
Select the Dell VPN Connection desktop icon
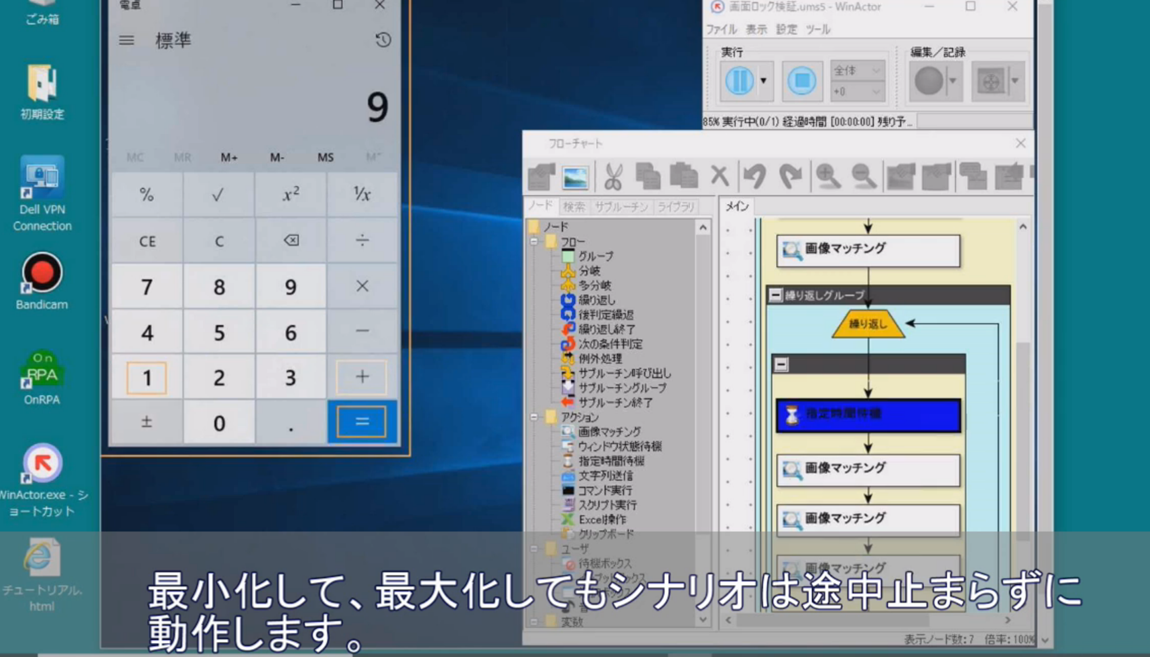pyautogui.click(x=42, y=194)
